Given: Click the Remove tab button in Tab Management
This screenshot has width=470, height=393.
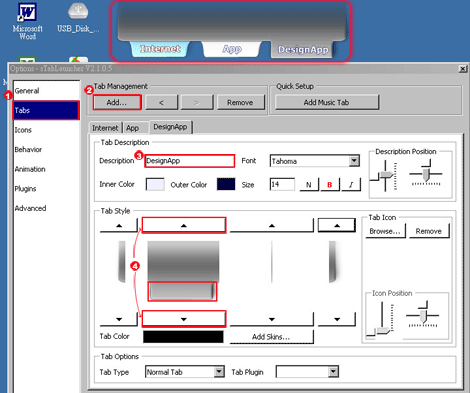Looking at the screenshot, I should [240, 102].
